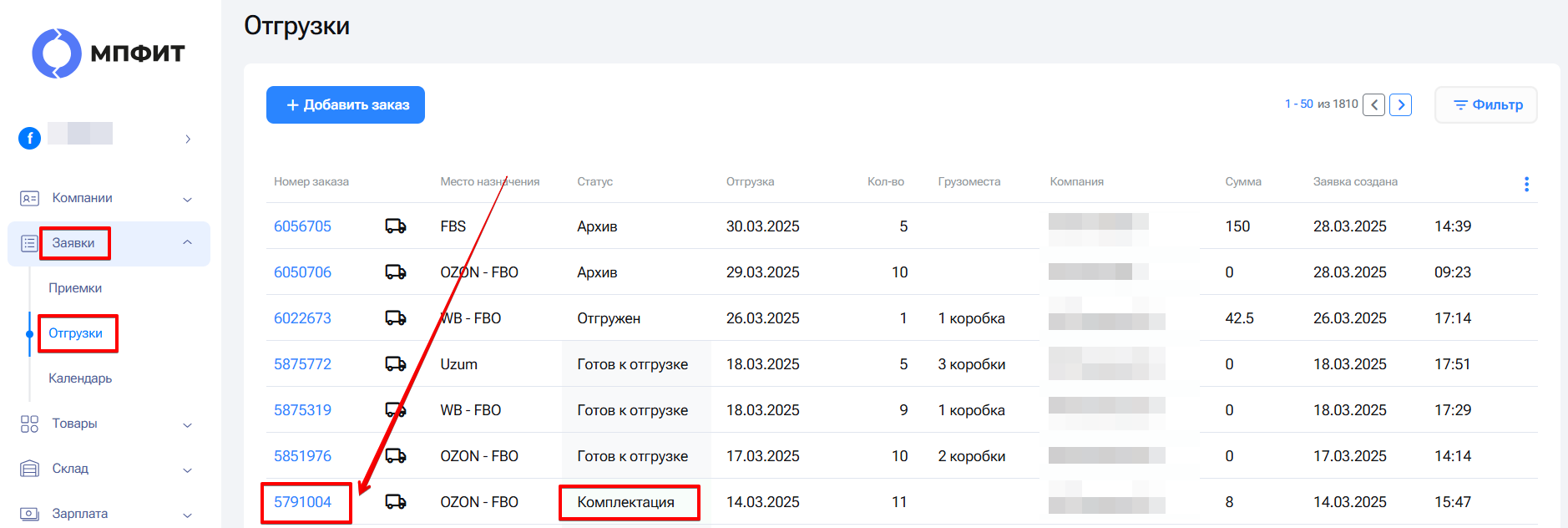Viewport: 1568px width, 528px height.
Task: Go to previous page of orders
Action: [x=1373, y=104]
